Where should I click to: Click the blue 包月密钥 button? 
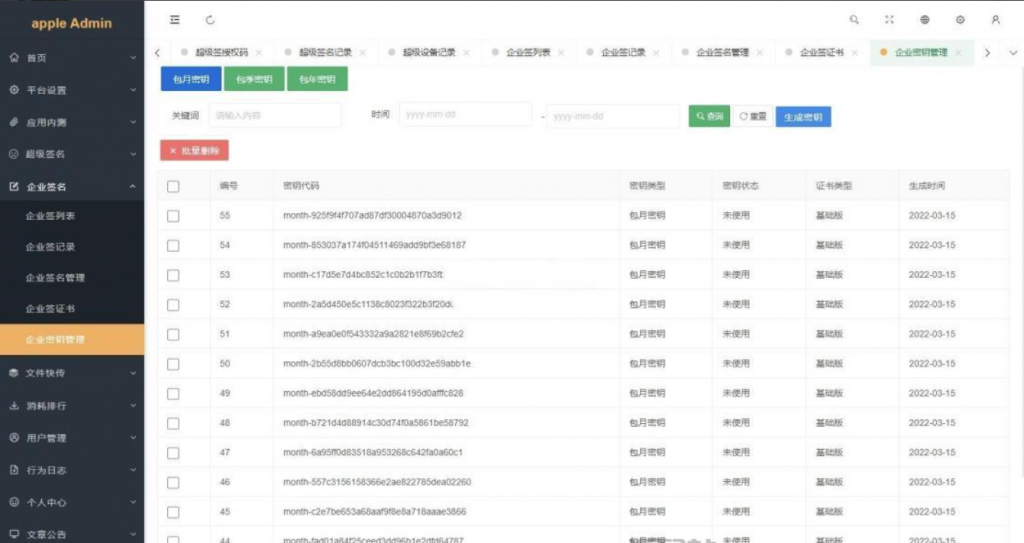tap(191, 79)
